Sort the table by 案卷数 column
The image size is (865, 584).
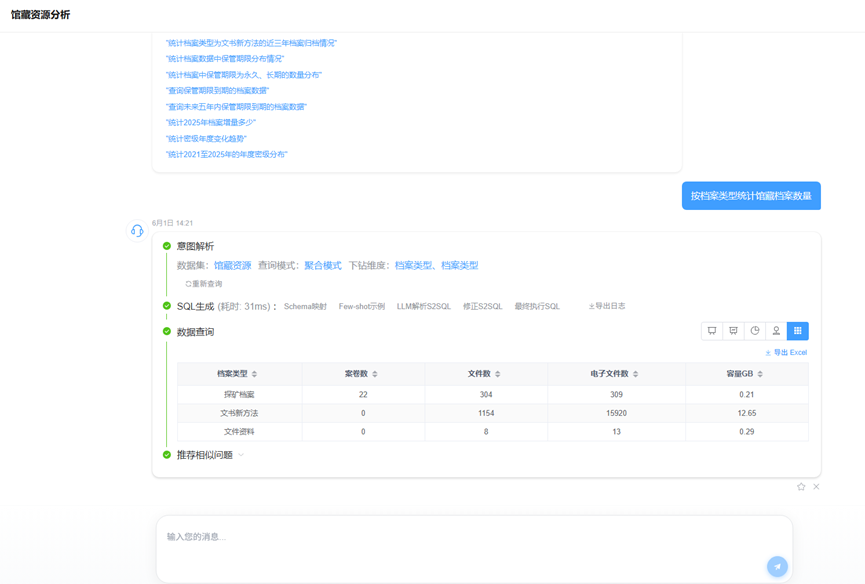[x=375, y=374]
